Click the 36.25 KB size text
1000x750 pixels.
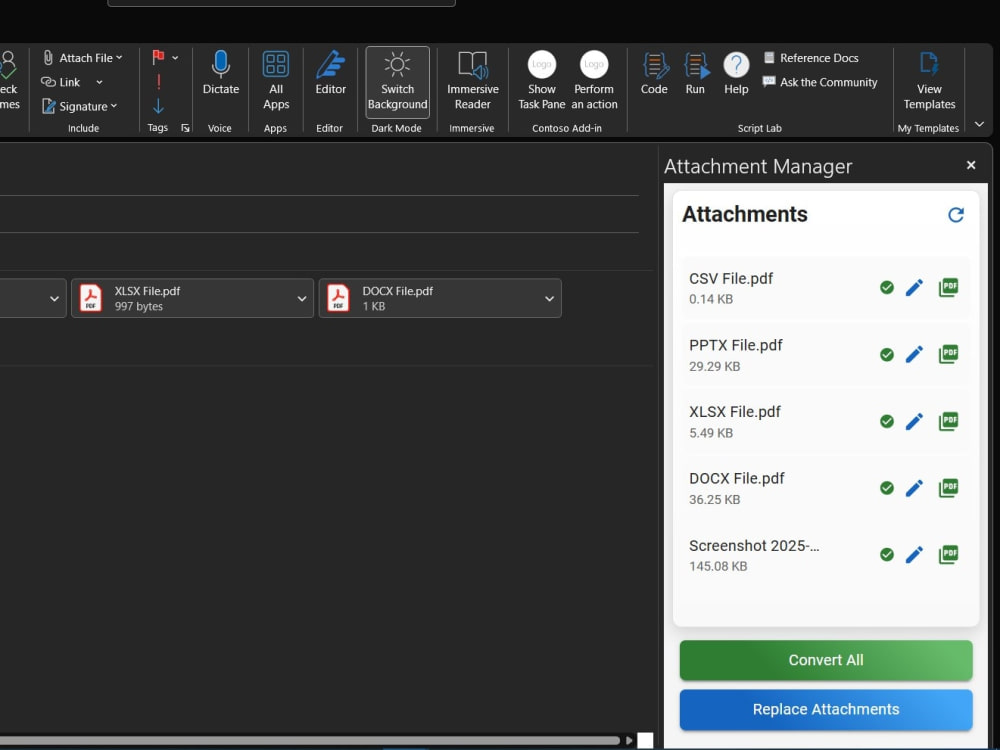coord(714,499)
